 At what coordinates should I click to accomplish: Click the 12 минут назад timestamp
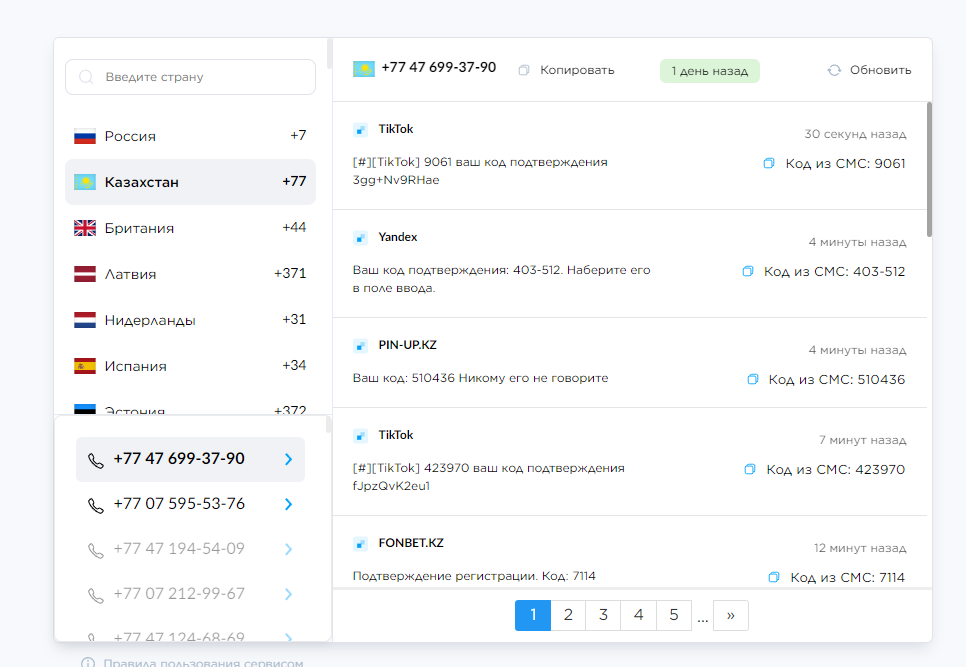pos(860,548)
